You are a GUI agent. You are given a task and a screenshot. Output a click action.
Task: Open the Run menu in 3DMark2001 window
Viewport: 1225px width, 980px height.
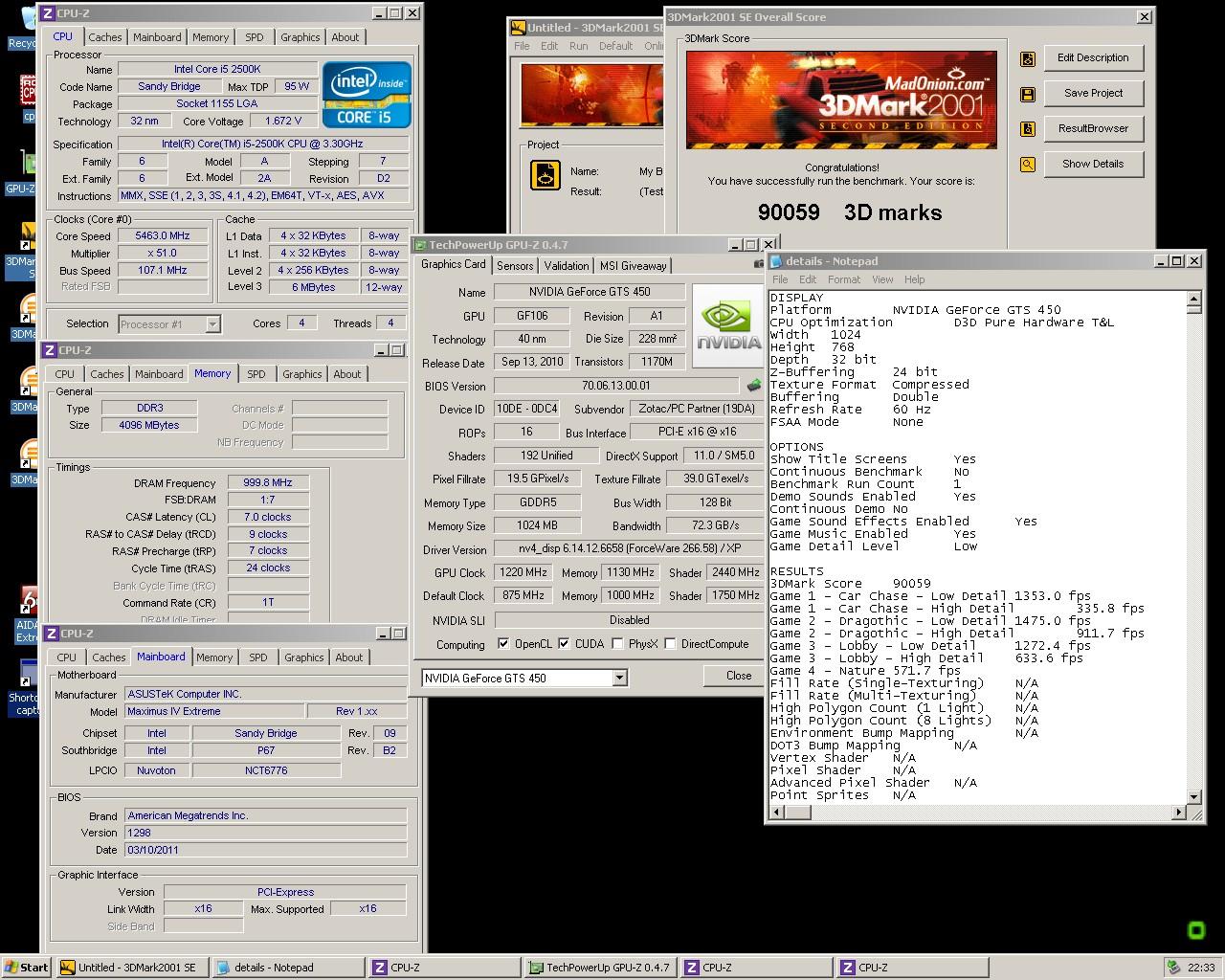click(x=579, y=46)
